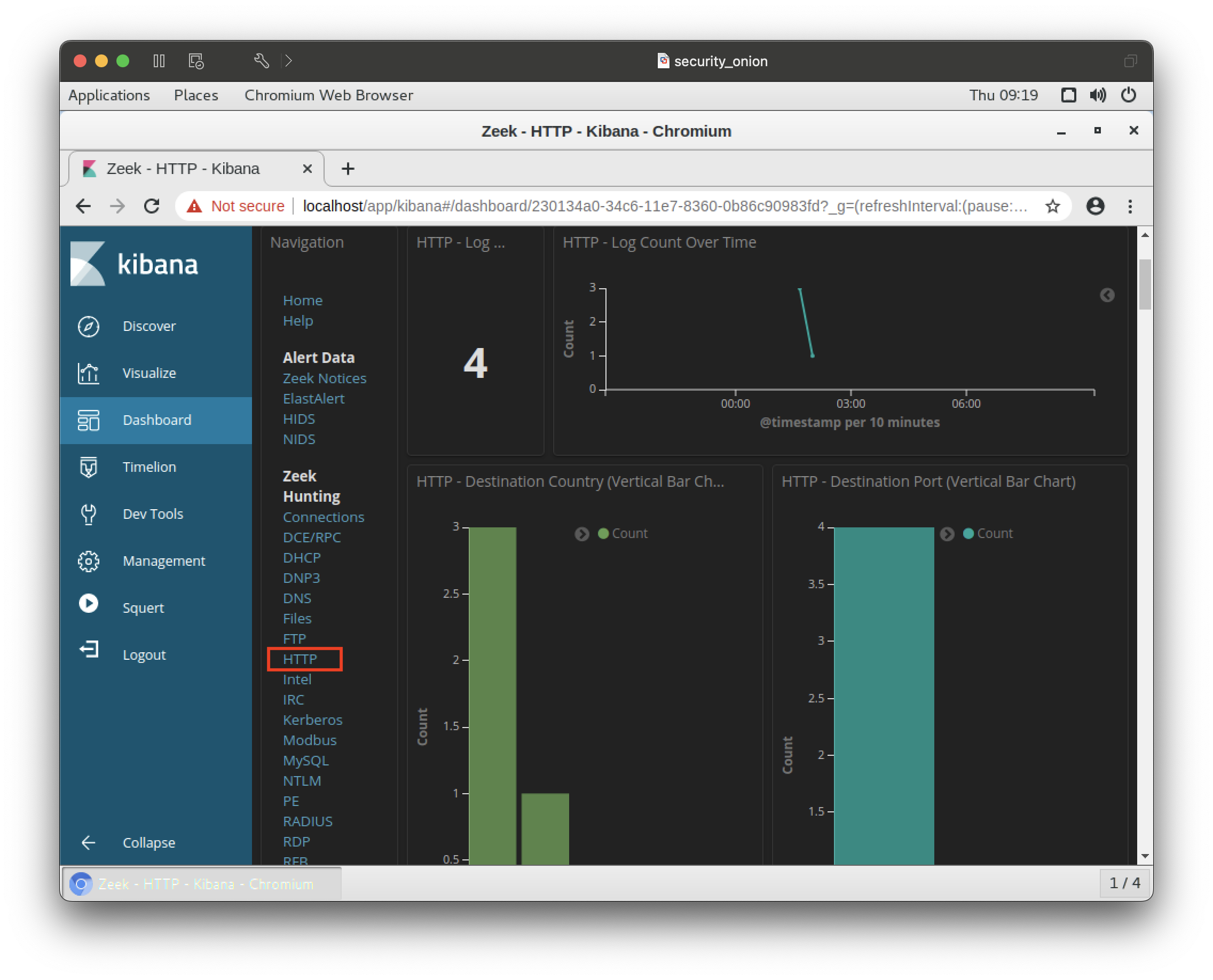
Task: Click the Discover menu label
Action: [149, 326]
